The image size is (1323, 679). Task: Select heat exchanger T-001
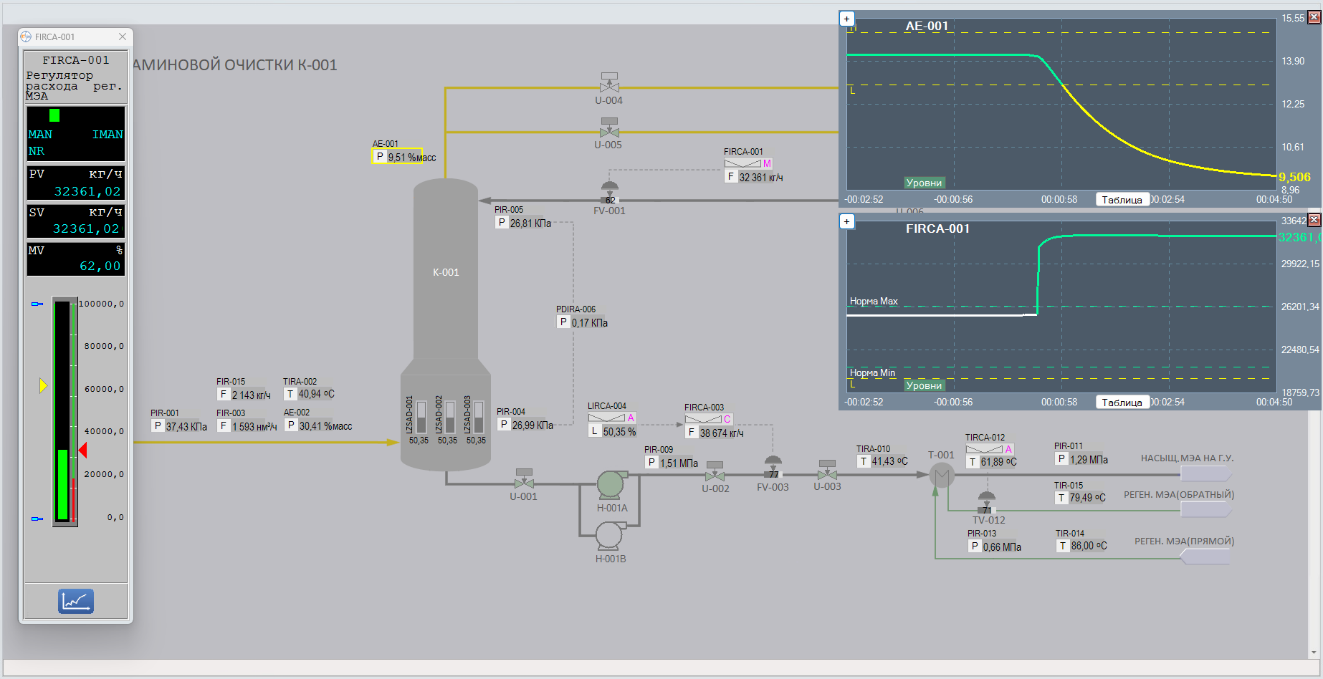[940, 476]
